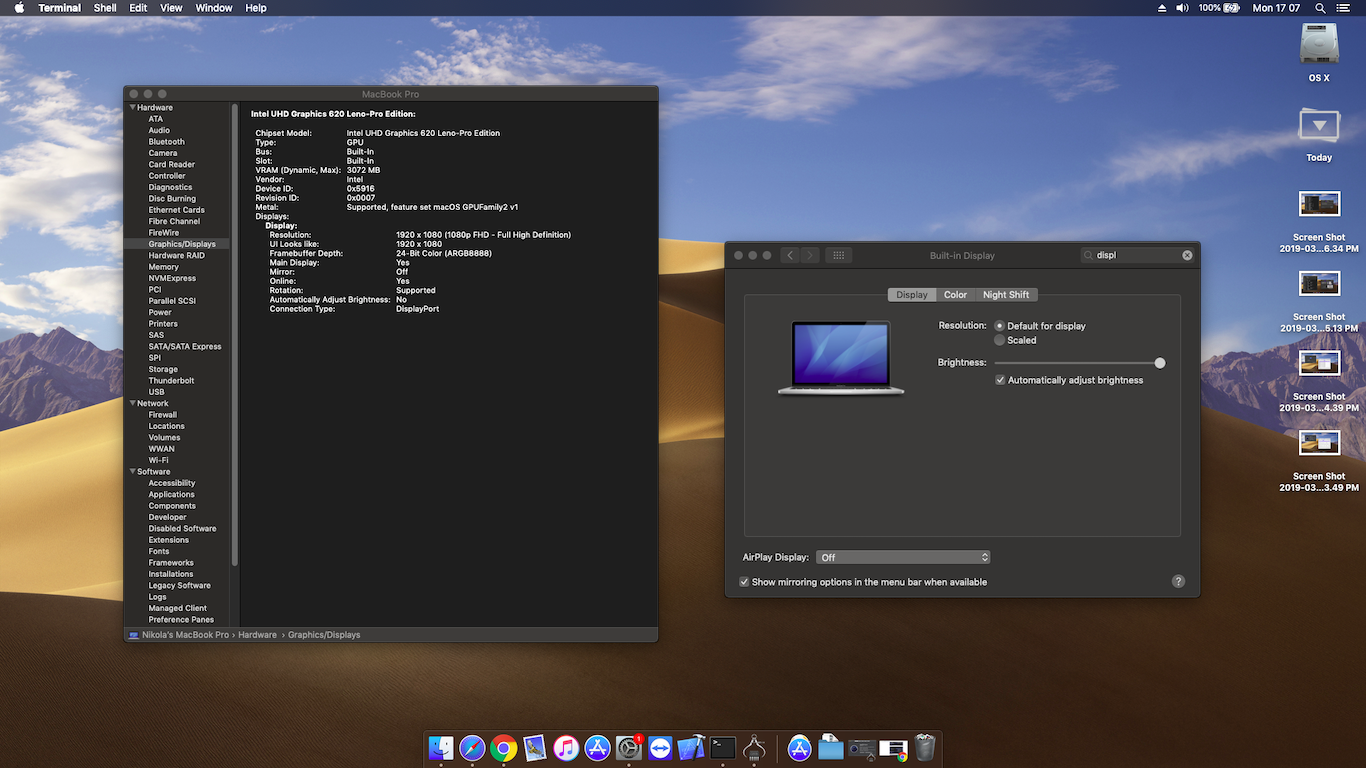Image resolution: width=1366 pixels, height=768 pixels.
Task: Collapse the Software section in sidebar
Action: click(132, 472)
